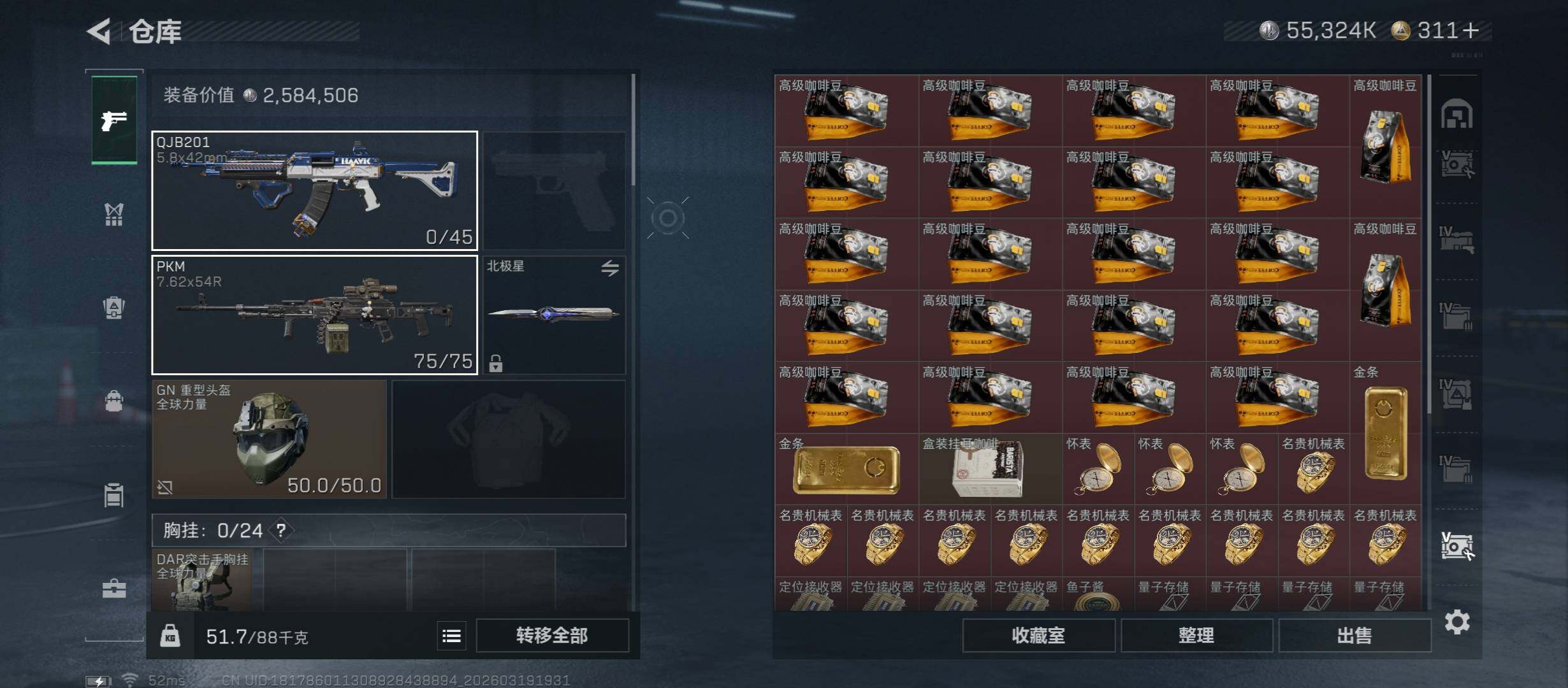Click the 转移全部 button

pyautogui.click(x=552, y=636)
